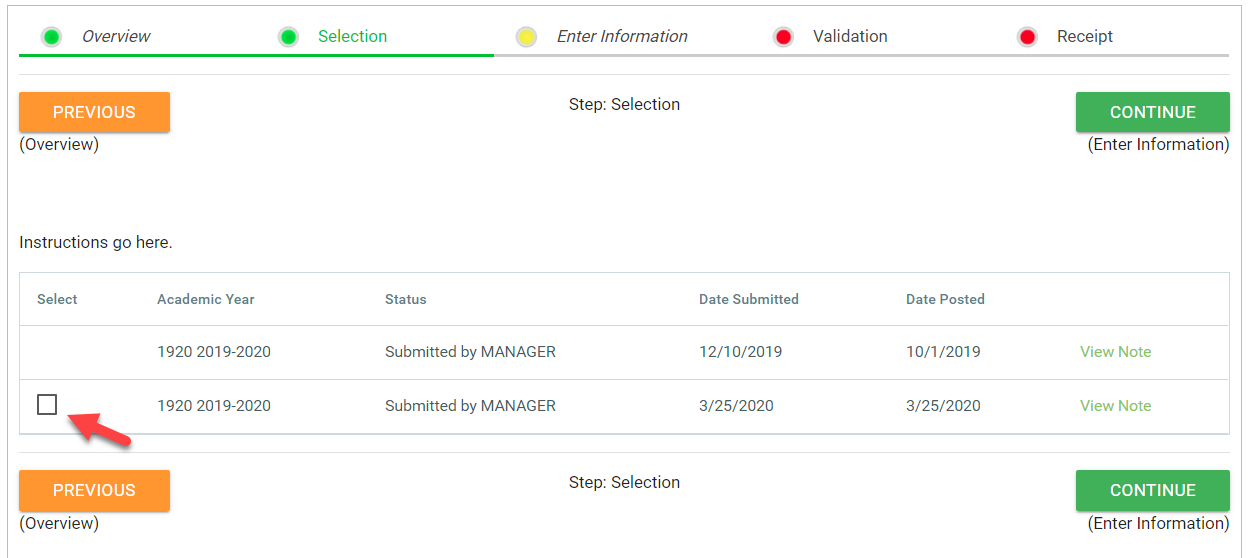Viewport: 1256px width, 558px height.
Task: Open View Note for 3/25/2020 submission
Action: click(1115, 406)
